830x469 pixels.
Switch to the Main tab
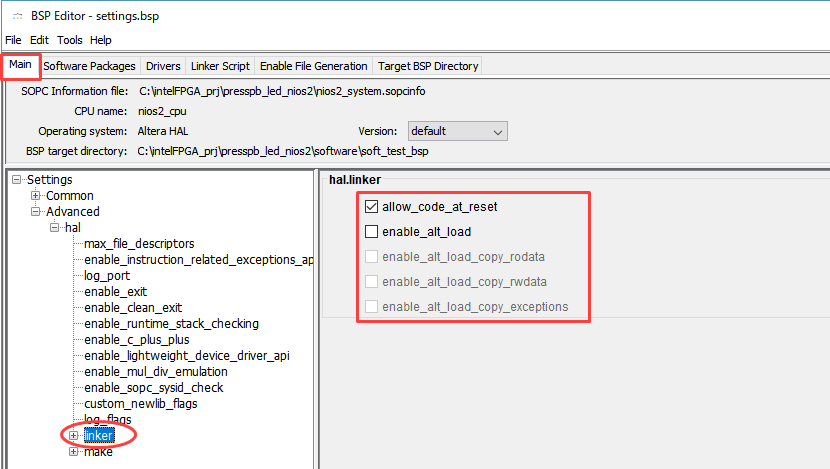coord(20,65)
